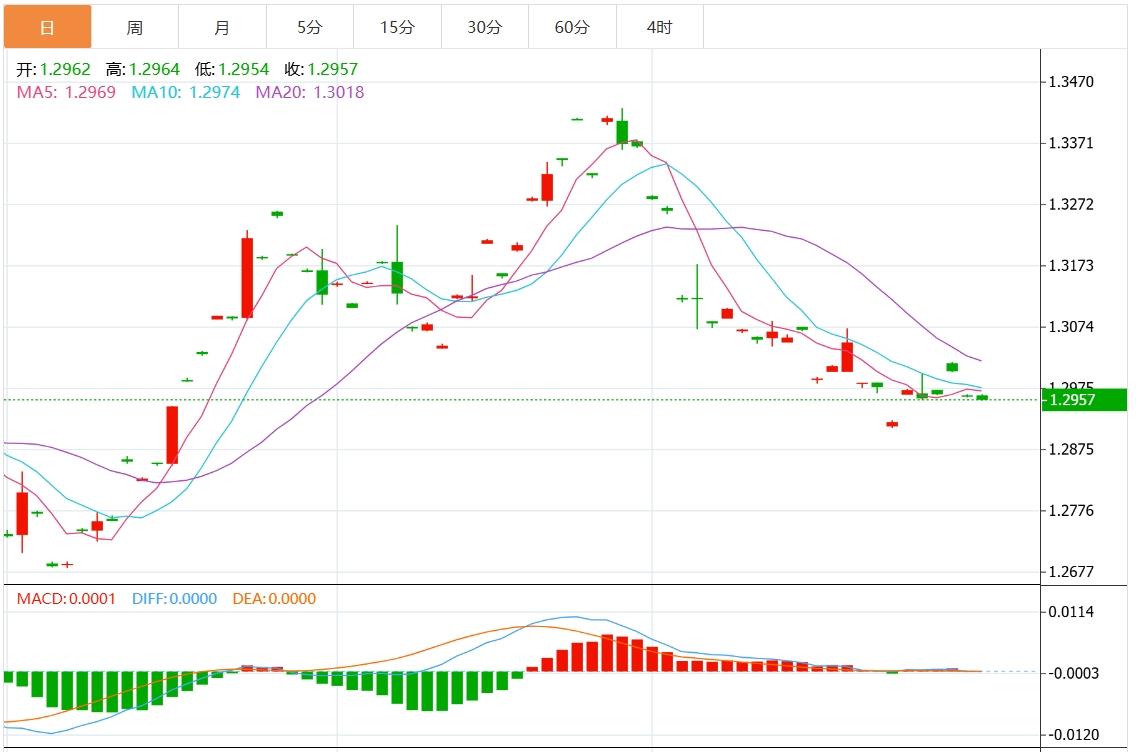Choose the 30分 chart interval
1136x752 pixels.
(484, 27)
